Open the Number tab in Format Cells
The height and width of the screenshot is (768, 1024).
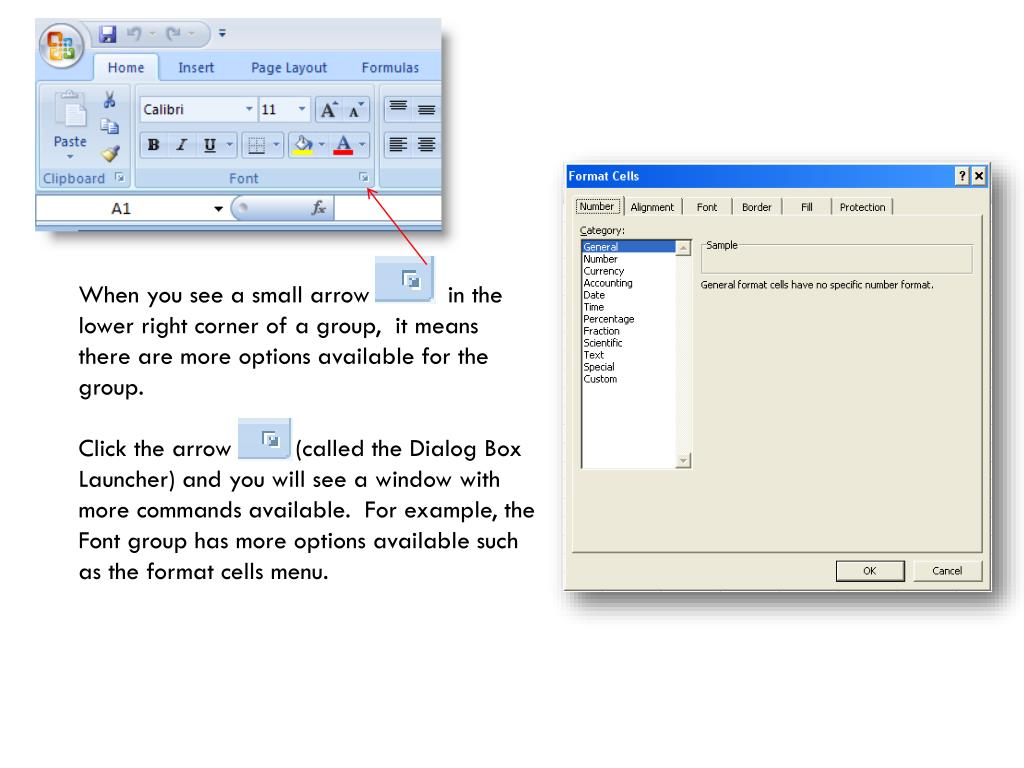(597, 206)
